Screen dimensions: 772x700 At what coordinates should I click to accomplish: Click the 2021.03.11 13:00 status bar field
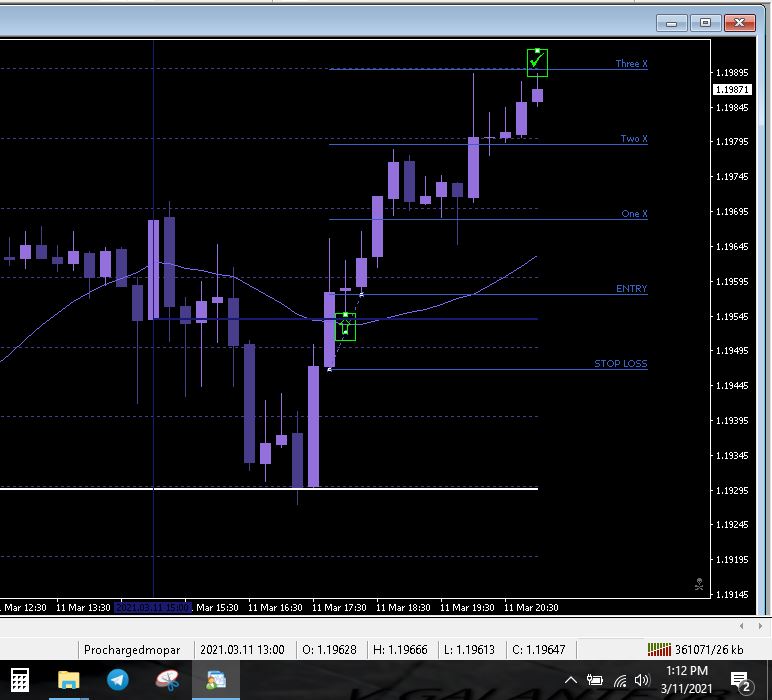(x=242, y=650)
